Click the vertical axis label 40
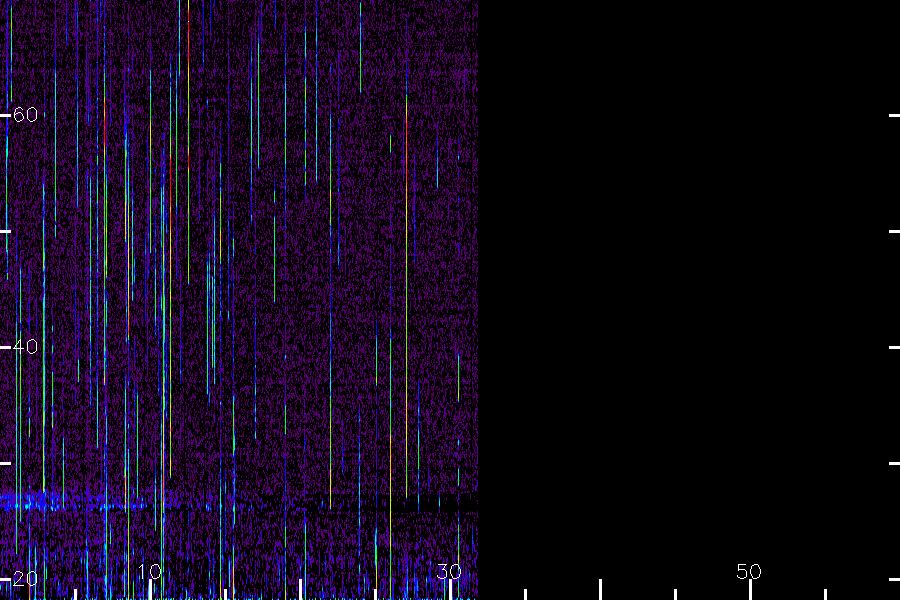 pos(25,347)
